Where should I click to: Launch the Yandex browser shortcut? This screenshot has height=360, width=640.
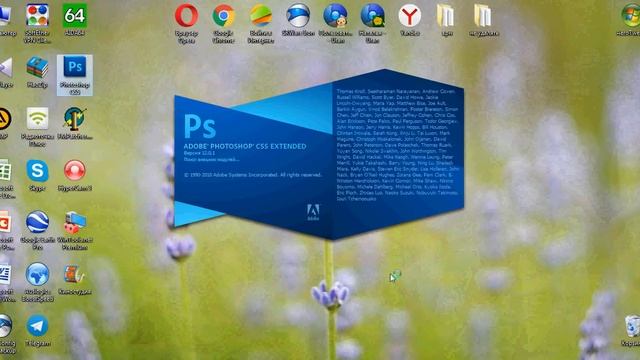point(409,16)
